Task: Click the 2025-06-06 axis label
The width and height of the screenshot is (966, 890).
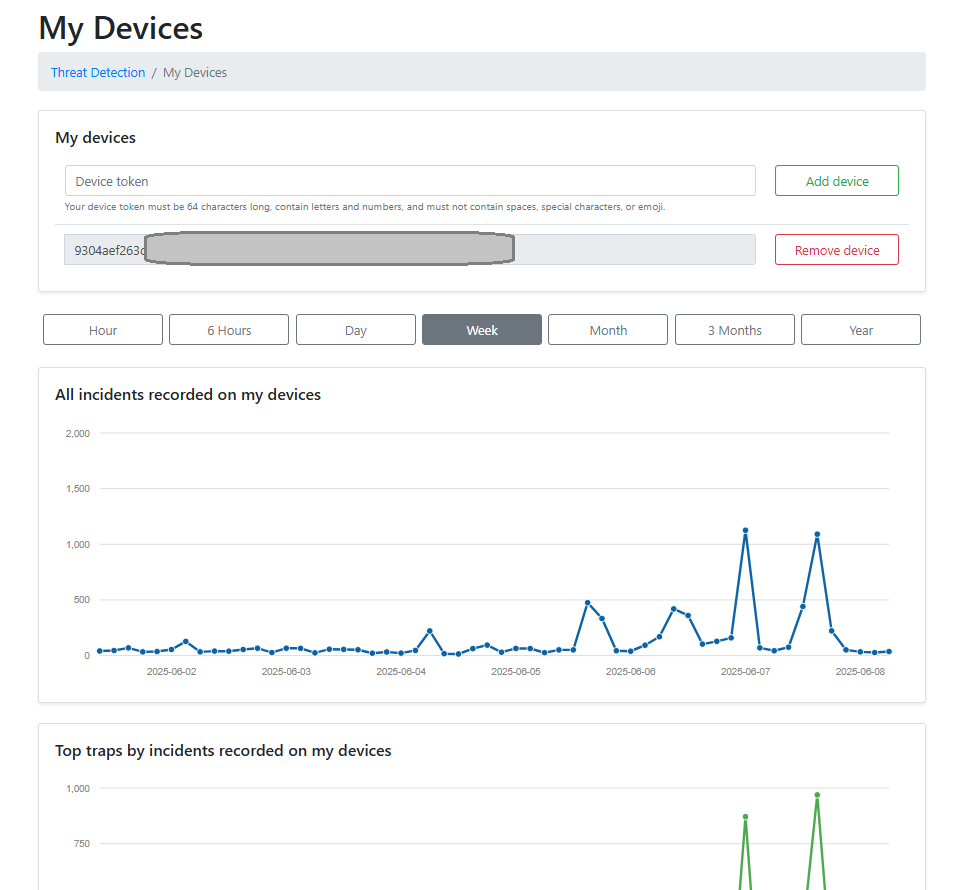Action: (631, 672)
